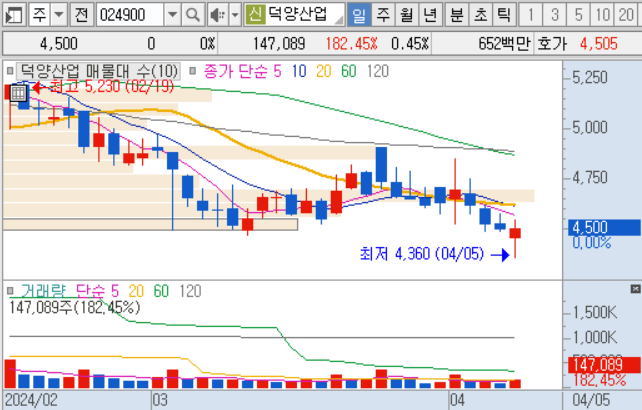Click the 전 button next to stock code
Image resolution: width=642 pixels, height=410 pixels.
click(82, 15)
